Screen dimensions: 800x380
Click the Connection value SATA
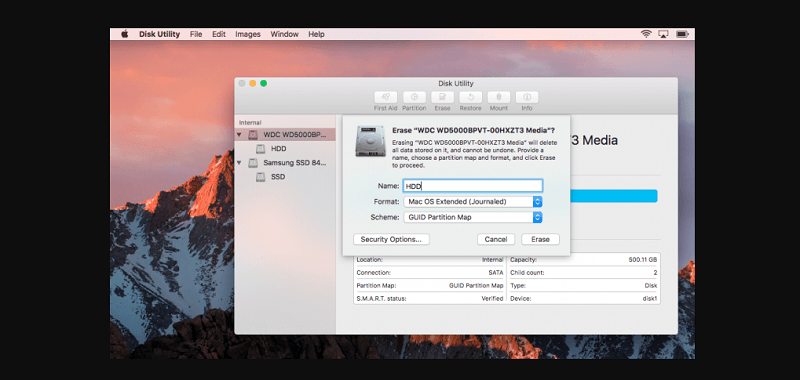coord(496,273)
